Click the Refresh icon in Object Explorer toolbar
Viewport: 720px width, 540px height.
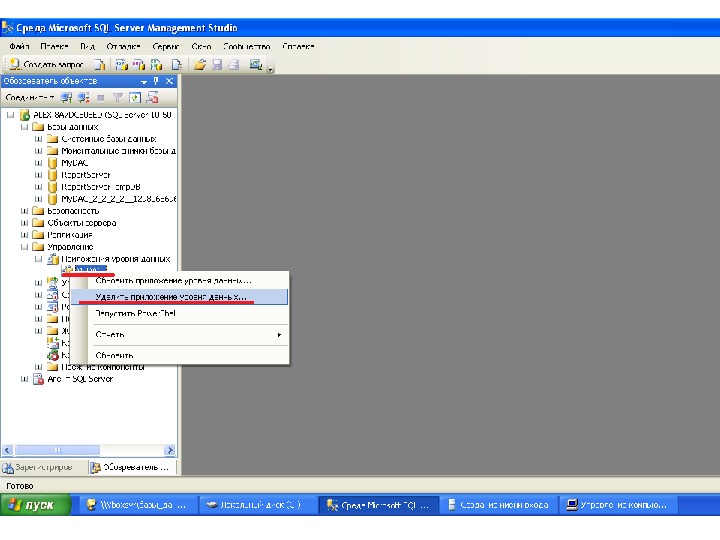(135, 97)
